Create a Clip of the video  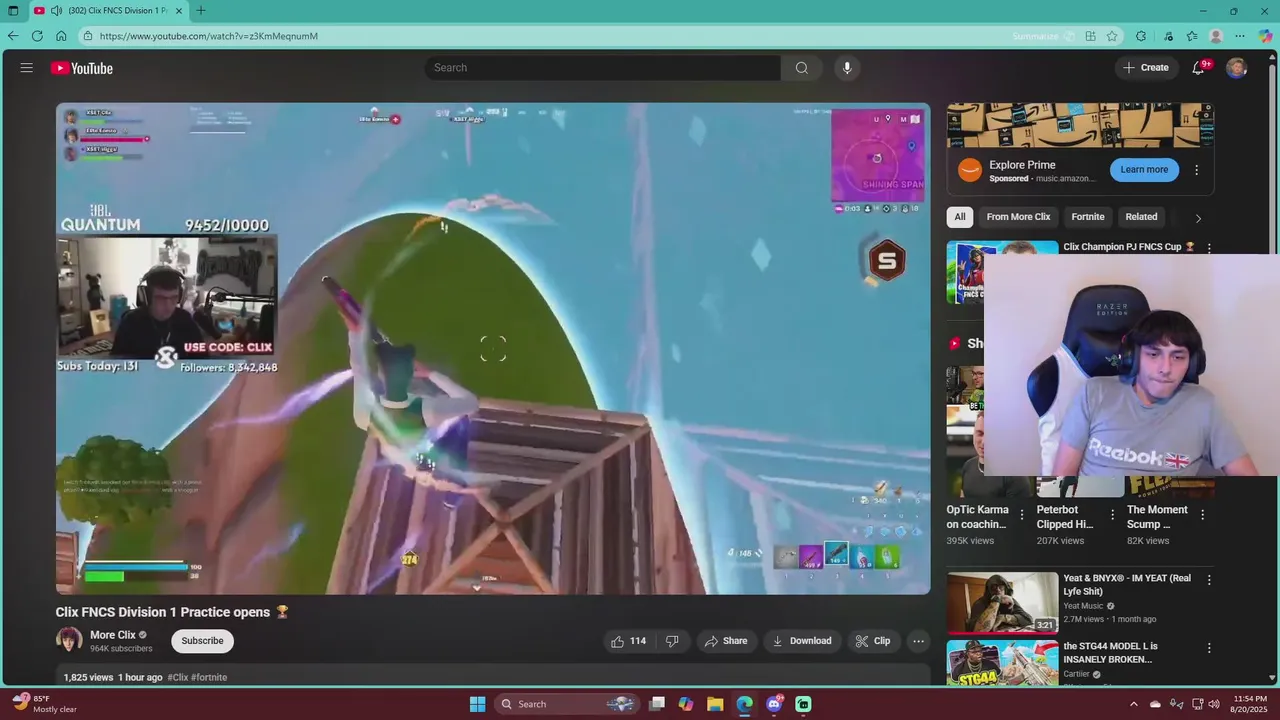pyautogui.click(x=872, y=641)
